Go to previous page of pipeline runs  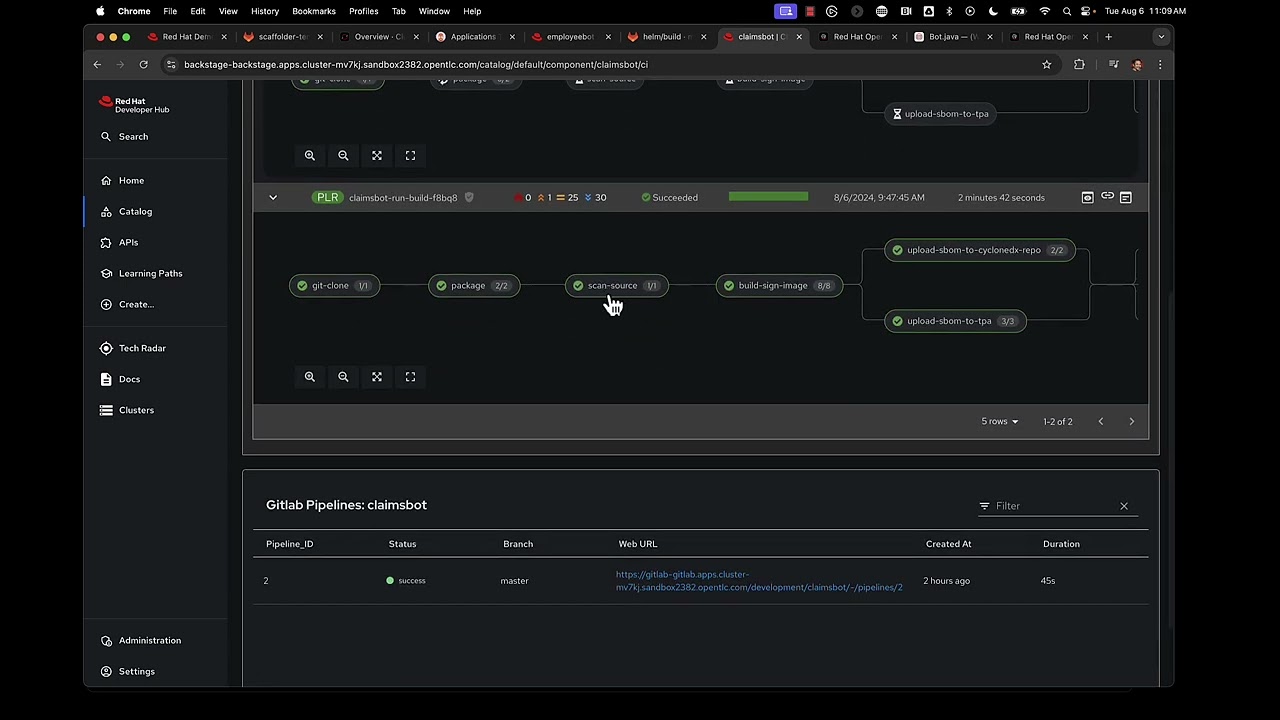pos(1101,421)
